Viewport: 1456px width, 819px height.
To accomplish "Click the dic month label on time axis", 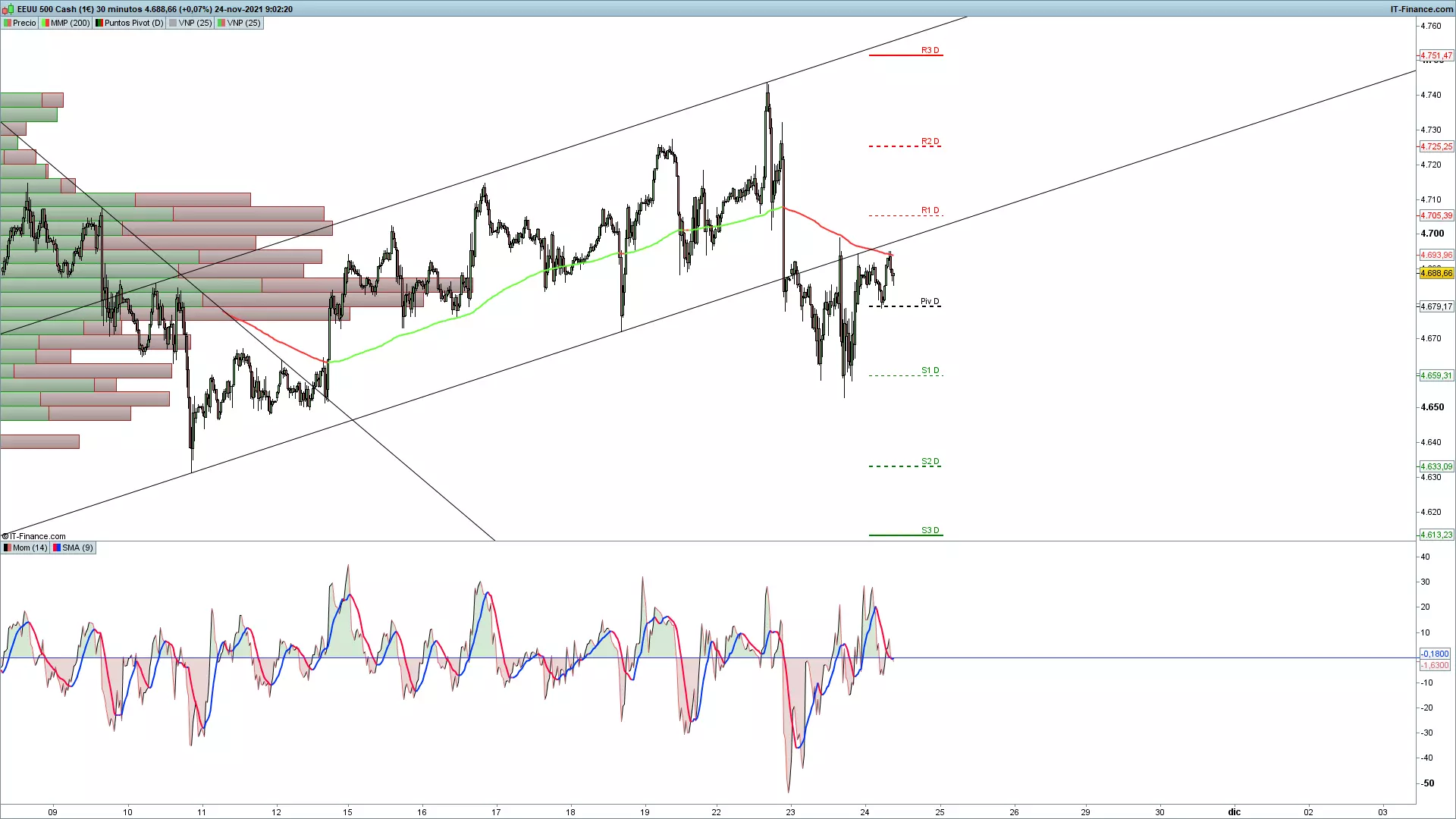I will [1235, 812].
